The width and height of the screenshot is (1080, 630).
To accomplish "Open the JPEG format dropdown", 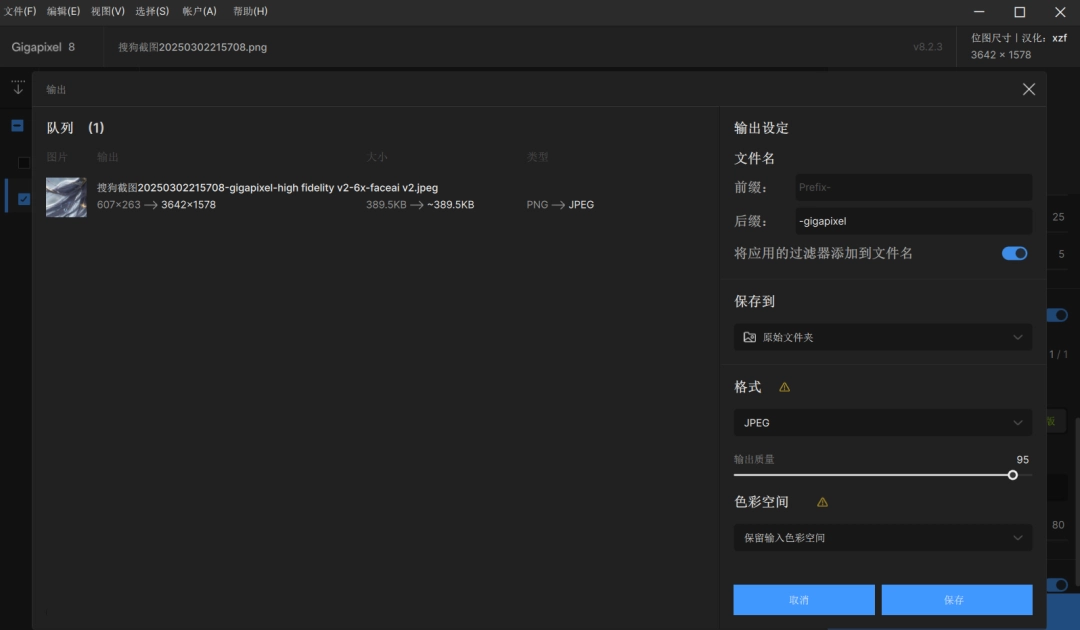I will pos(882,423).
